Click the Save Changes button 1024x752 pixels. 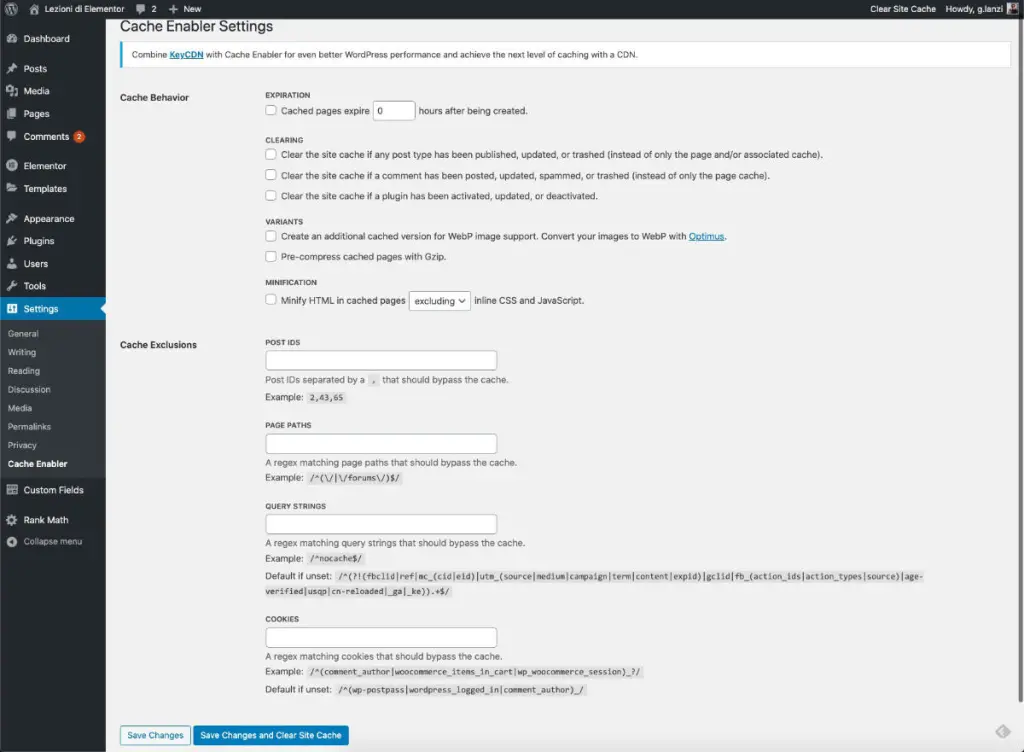point(155,735)
